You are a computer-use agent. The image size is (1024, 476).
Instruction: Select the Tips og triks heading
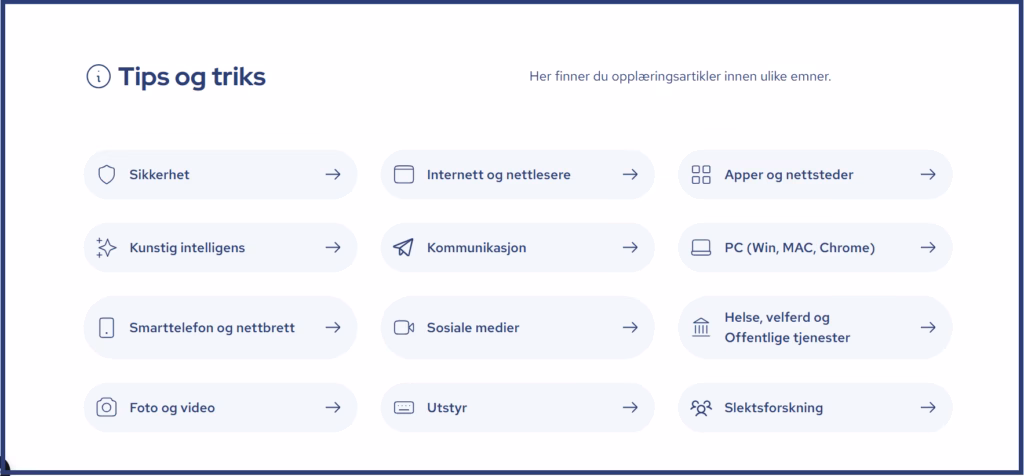pos(192,77)
